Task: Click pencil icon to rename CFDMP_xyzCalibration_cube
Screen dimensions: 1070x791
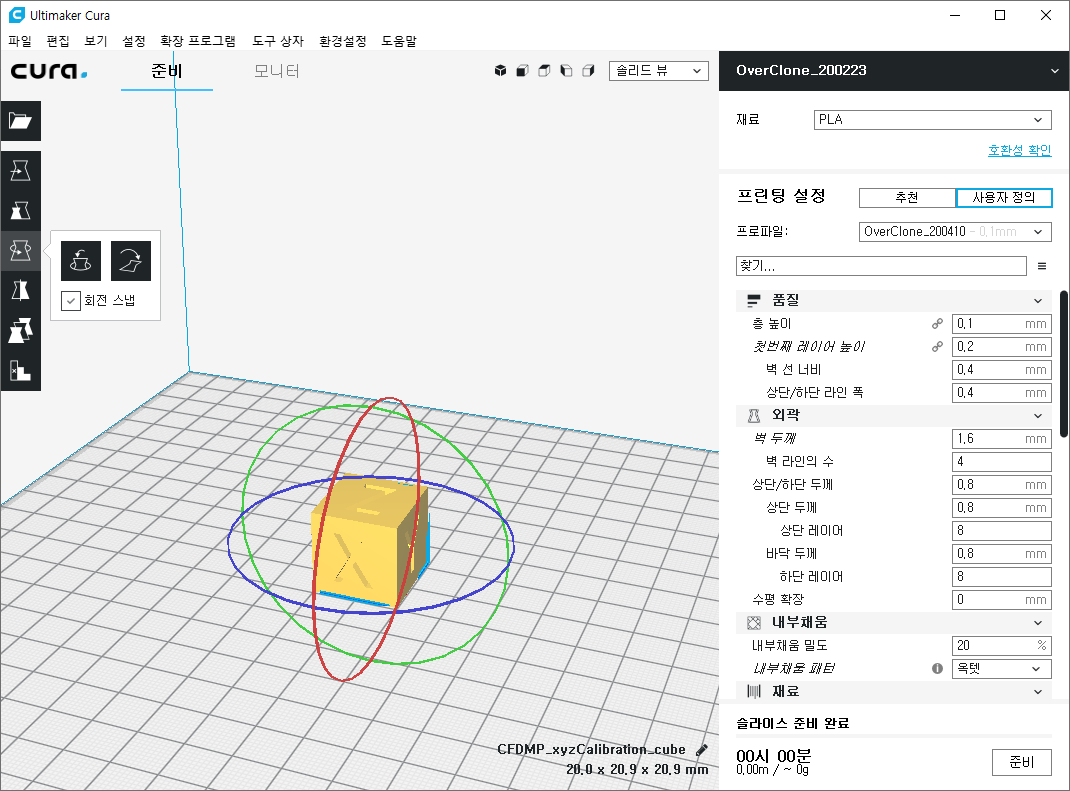Action: pos(702,750)
